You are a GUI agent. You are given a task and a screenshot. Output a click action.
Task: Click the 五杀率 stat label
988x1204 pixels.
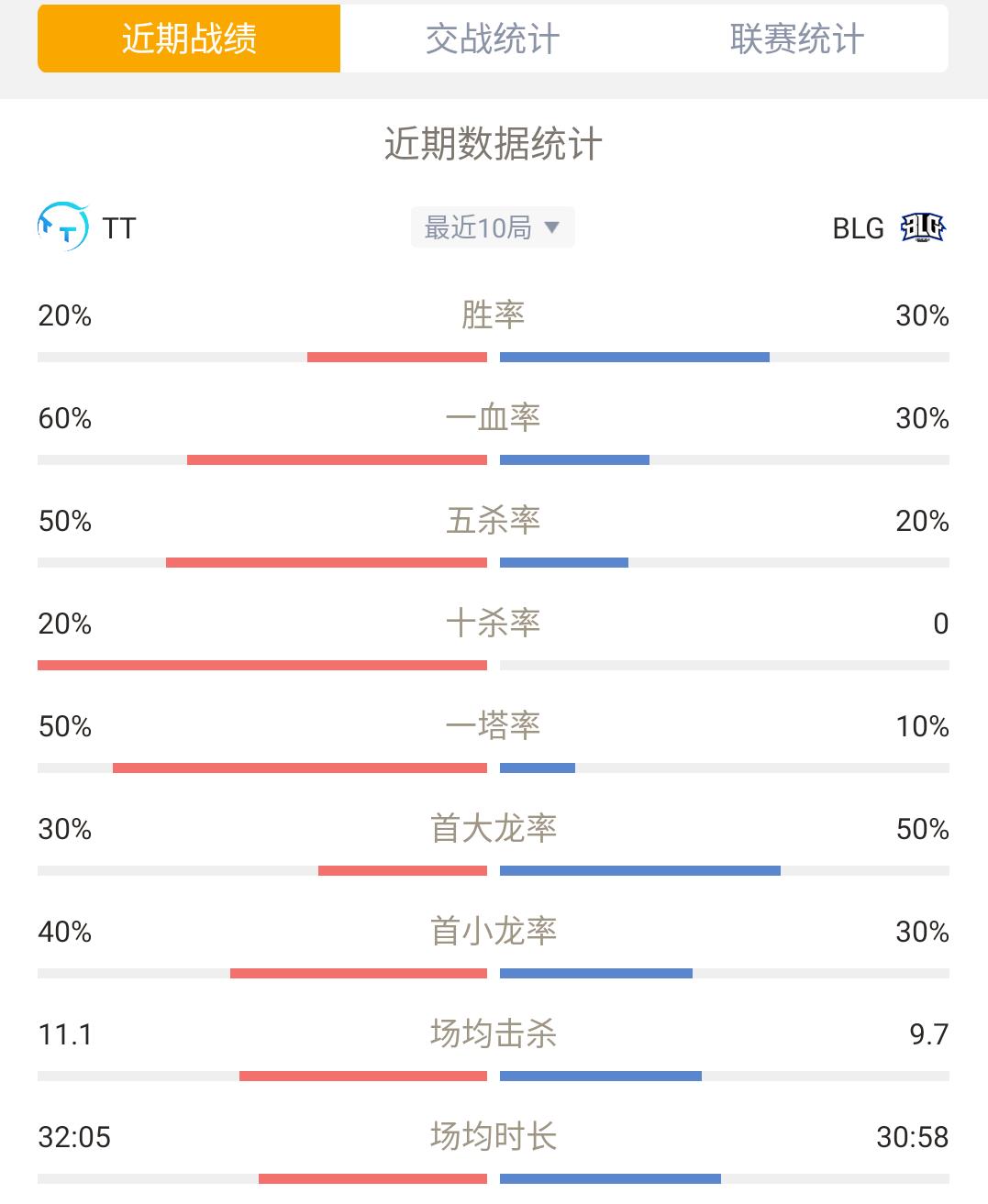493,521
